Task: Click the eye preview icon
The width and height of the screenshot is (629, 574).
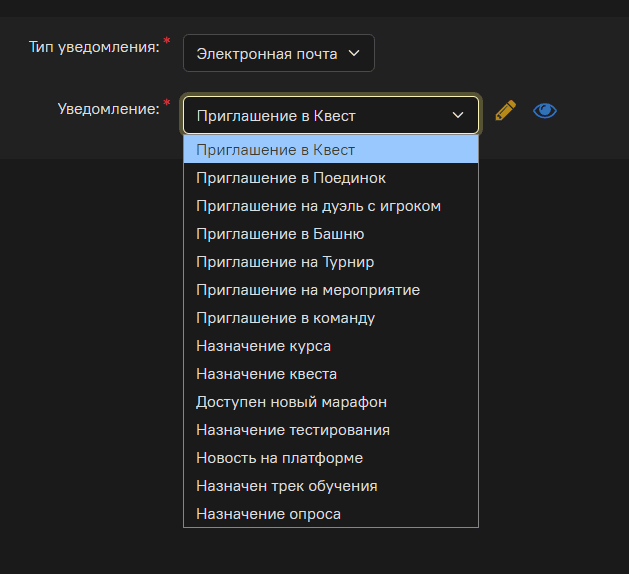Action: pyautogui.click(x=545, y=110)
